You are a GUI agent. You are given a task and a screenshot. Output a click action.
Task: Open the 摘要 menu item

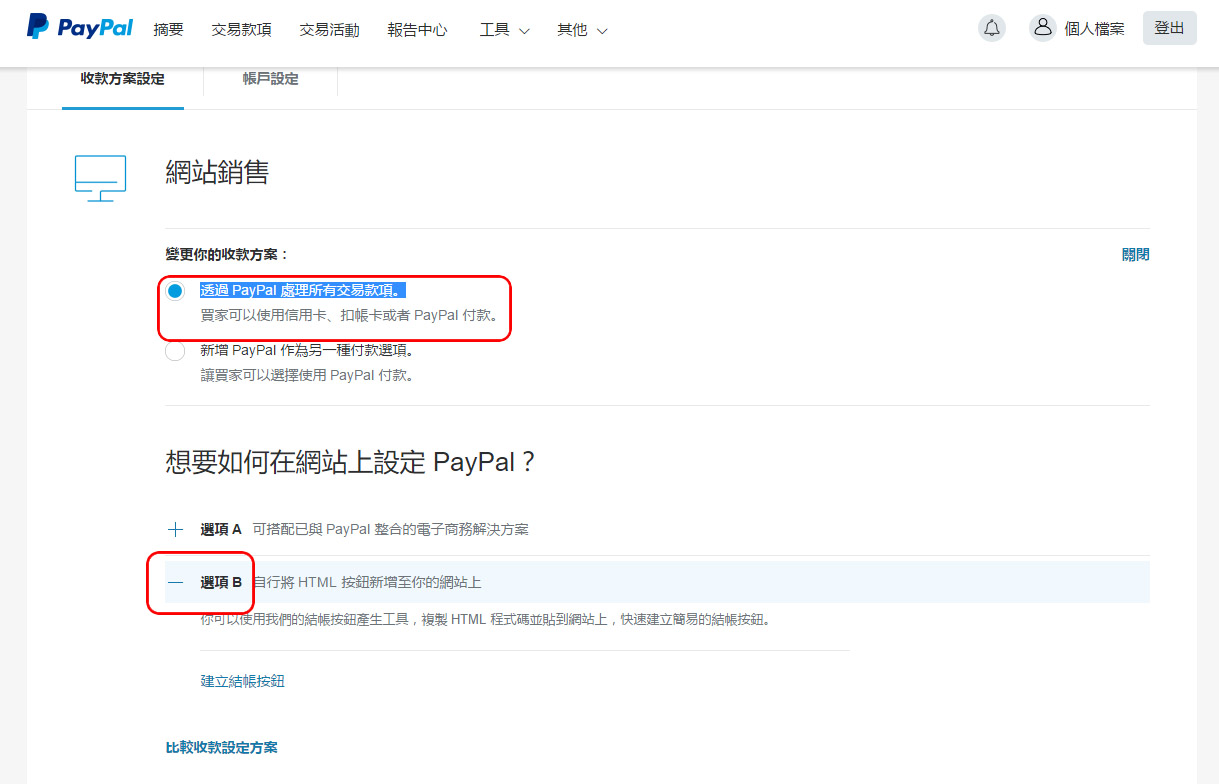[169, 30]
